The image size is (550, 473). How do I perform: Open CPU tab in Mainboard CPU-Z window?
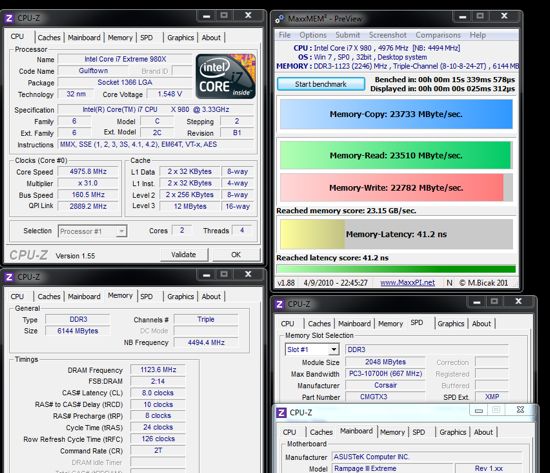pos(289,432)
